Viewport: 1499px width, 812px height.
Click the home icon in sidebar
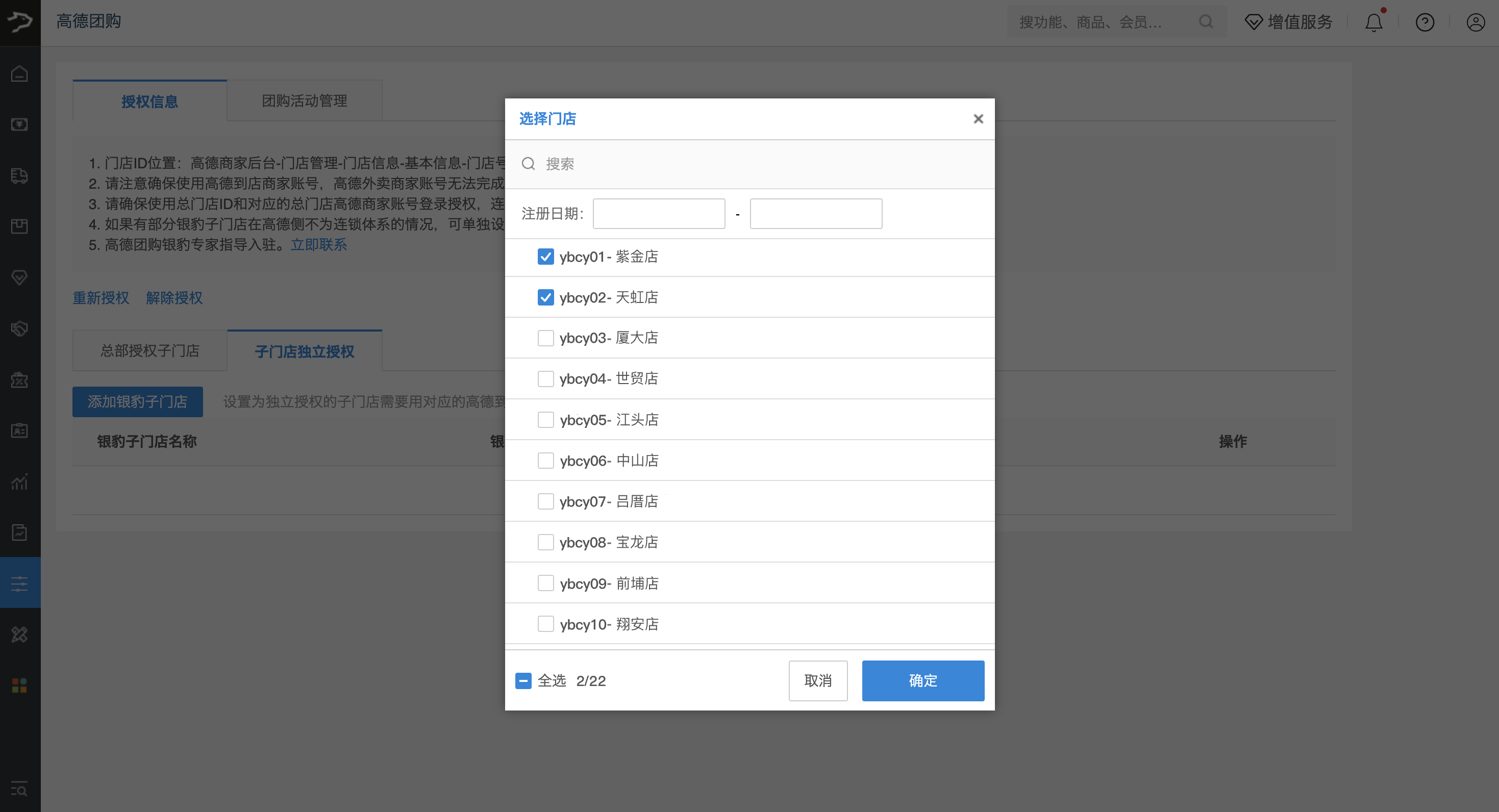click(20, 74)
